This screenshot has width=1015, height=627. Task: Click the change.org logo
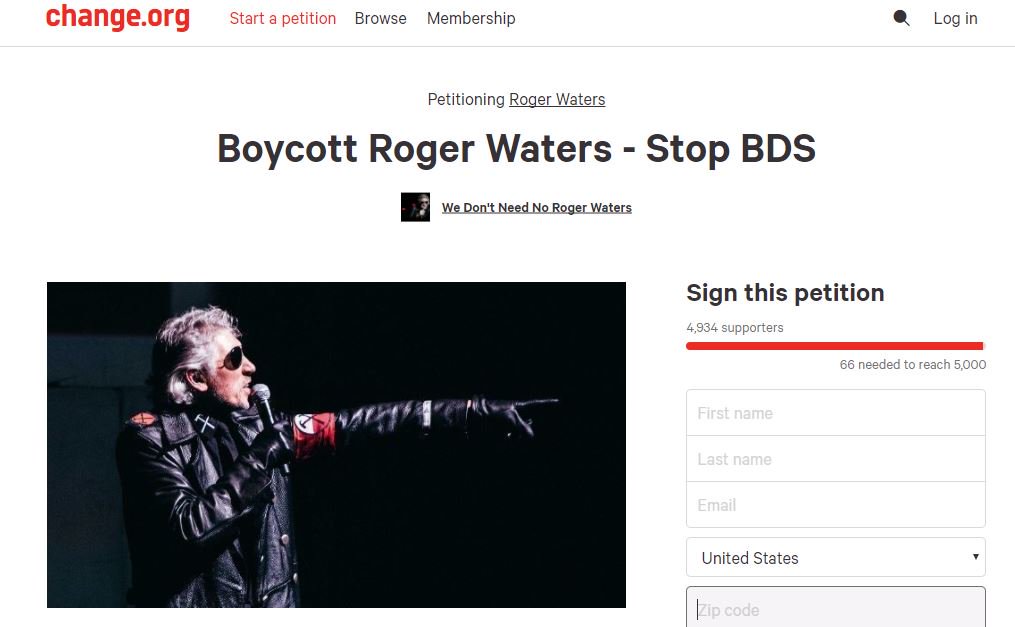pyautogui.click(x=117, y=17)
